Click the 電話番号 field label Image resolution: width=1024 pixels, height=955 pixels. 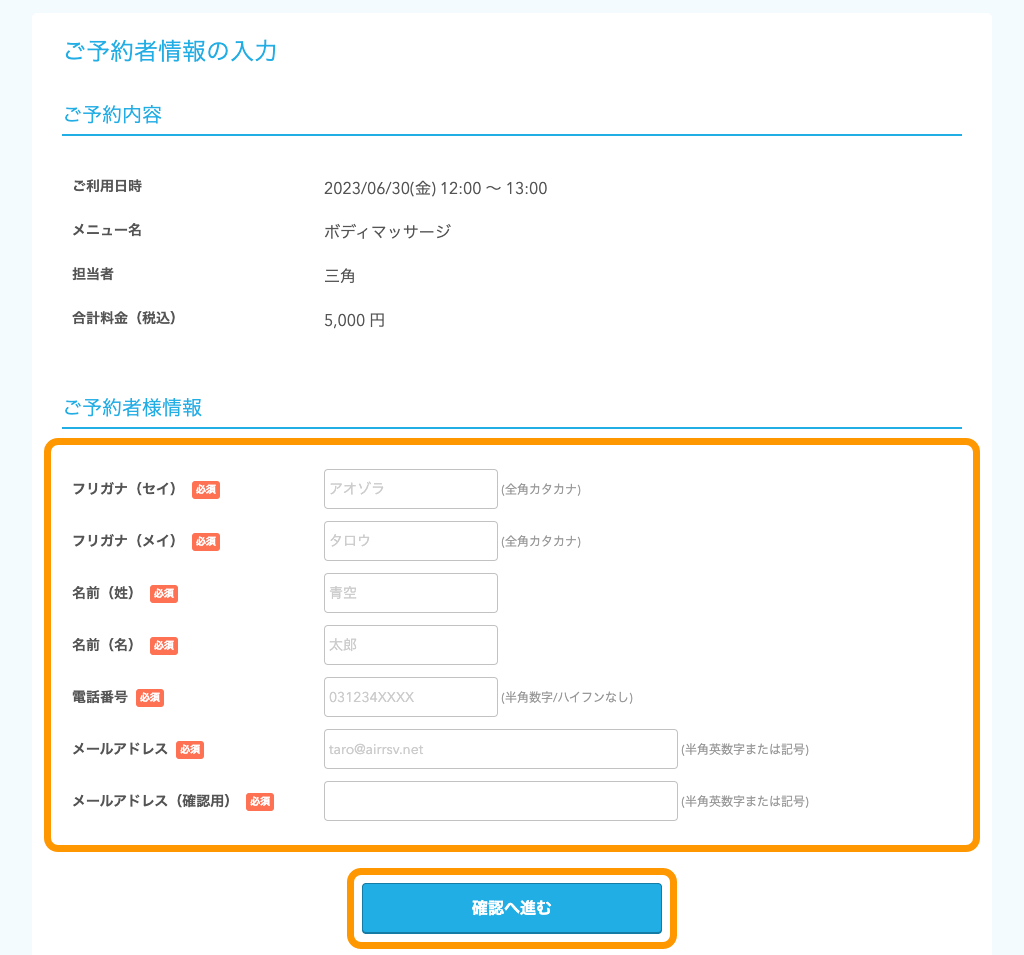(100, 697)
